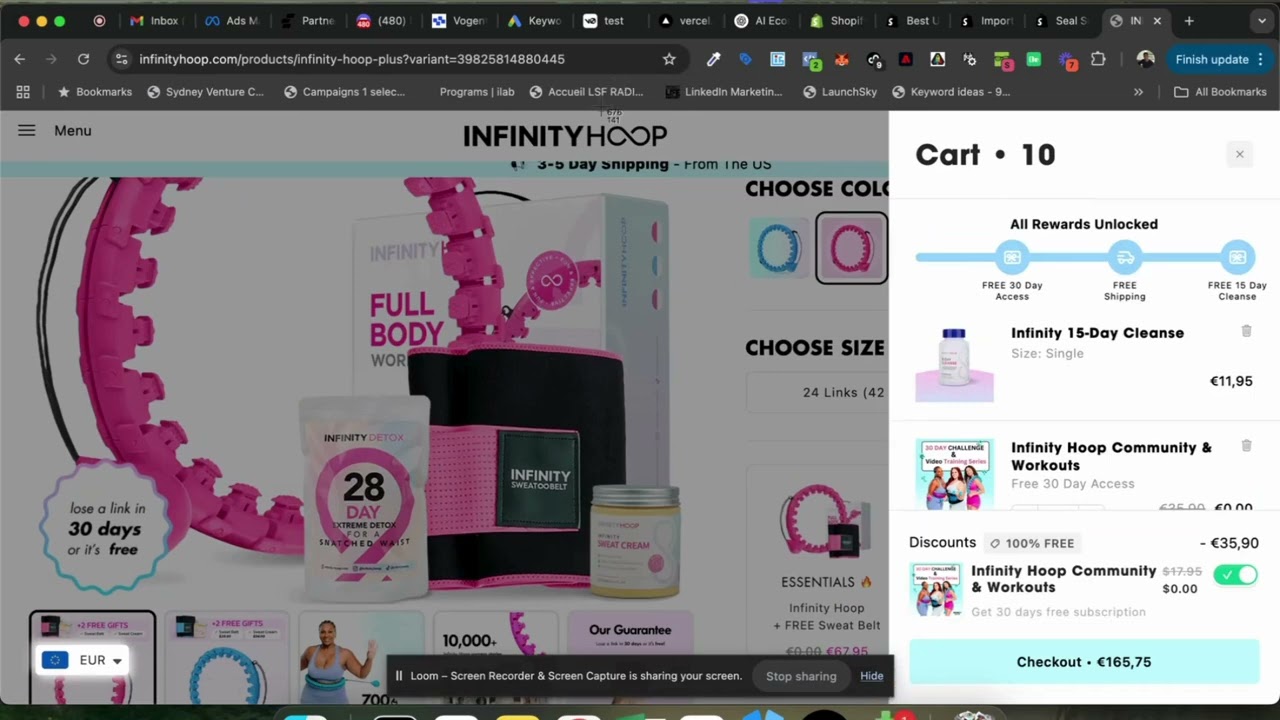Hide the Loom sharing notification bar

point(872,676)
